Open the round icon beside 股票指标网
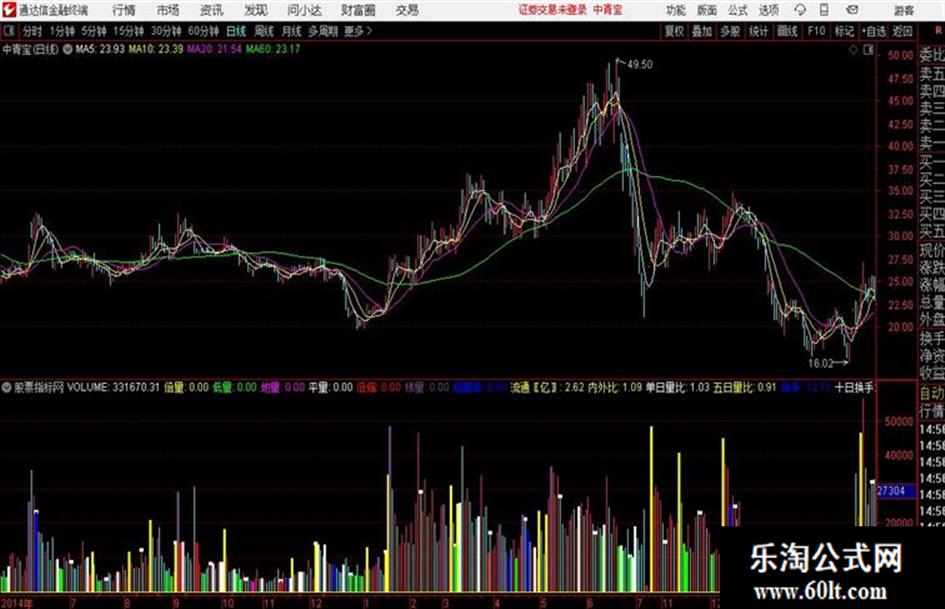 [7, 387]
